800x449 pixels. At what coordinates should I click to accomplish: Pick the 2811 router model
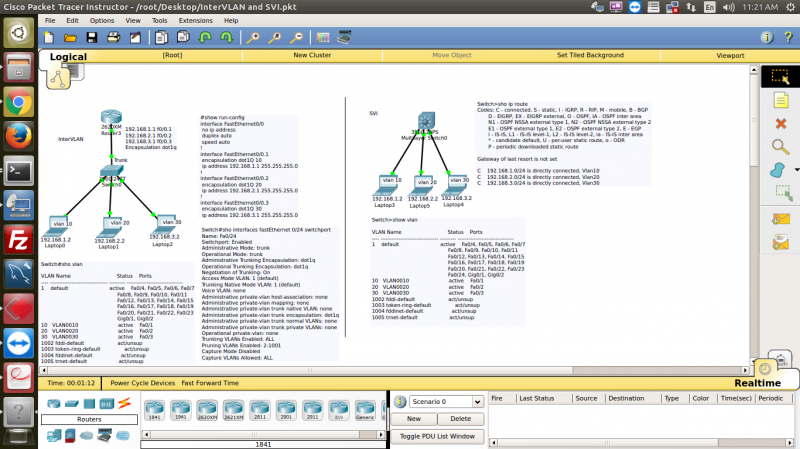click(260, 410)
